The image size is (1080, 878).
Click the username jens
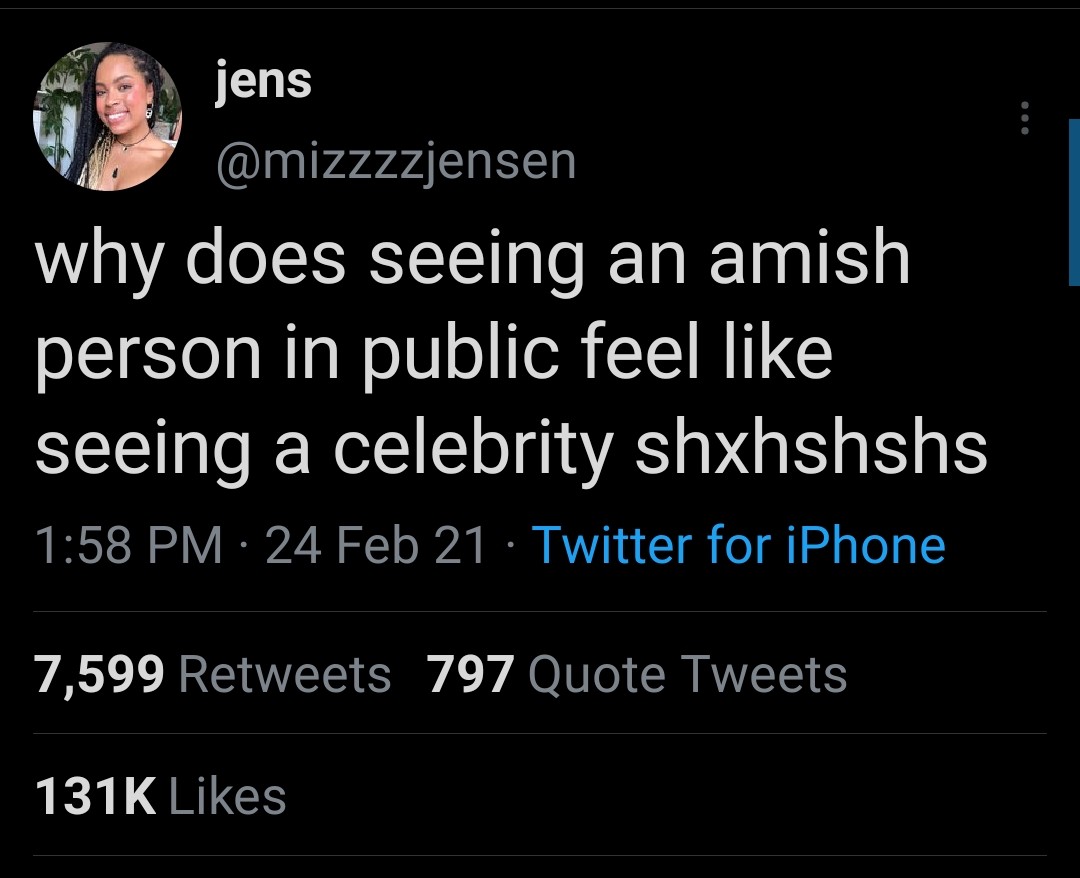point(264,81)
